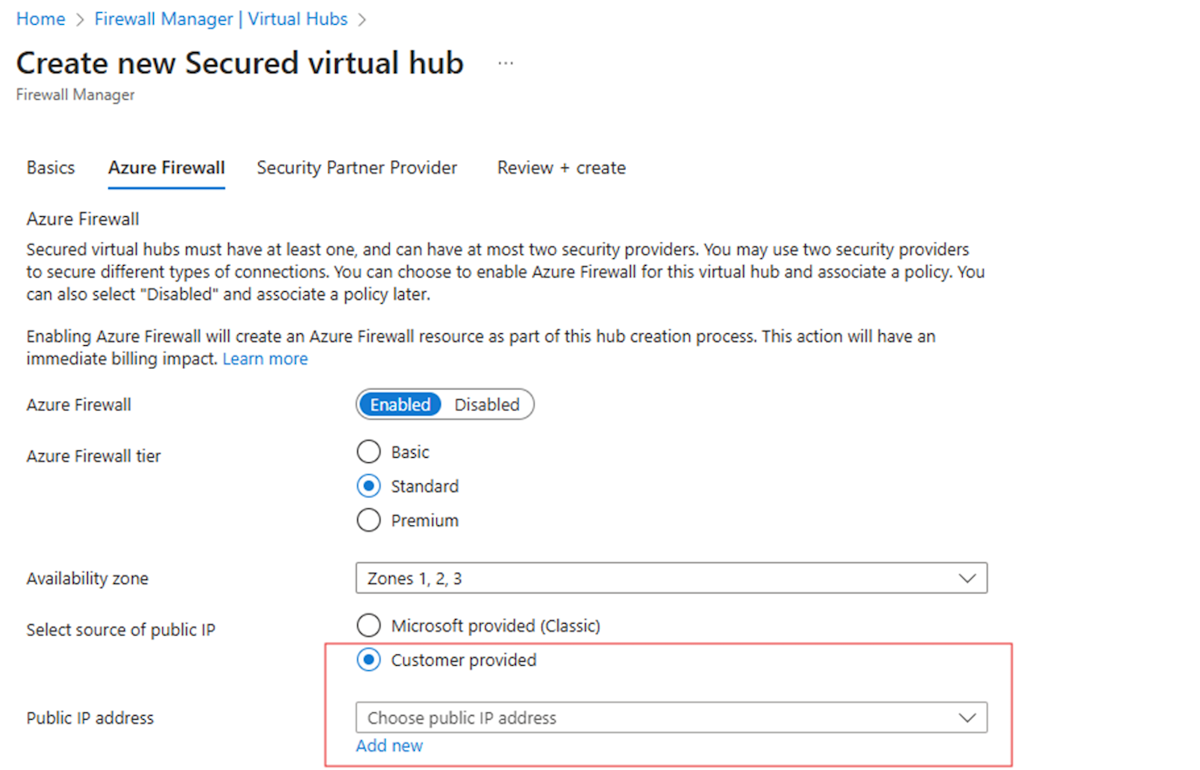The image size is (1200, 770).
Task: Click Add new under public IP address
Action: click(x=389, y=745)
